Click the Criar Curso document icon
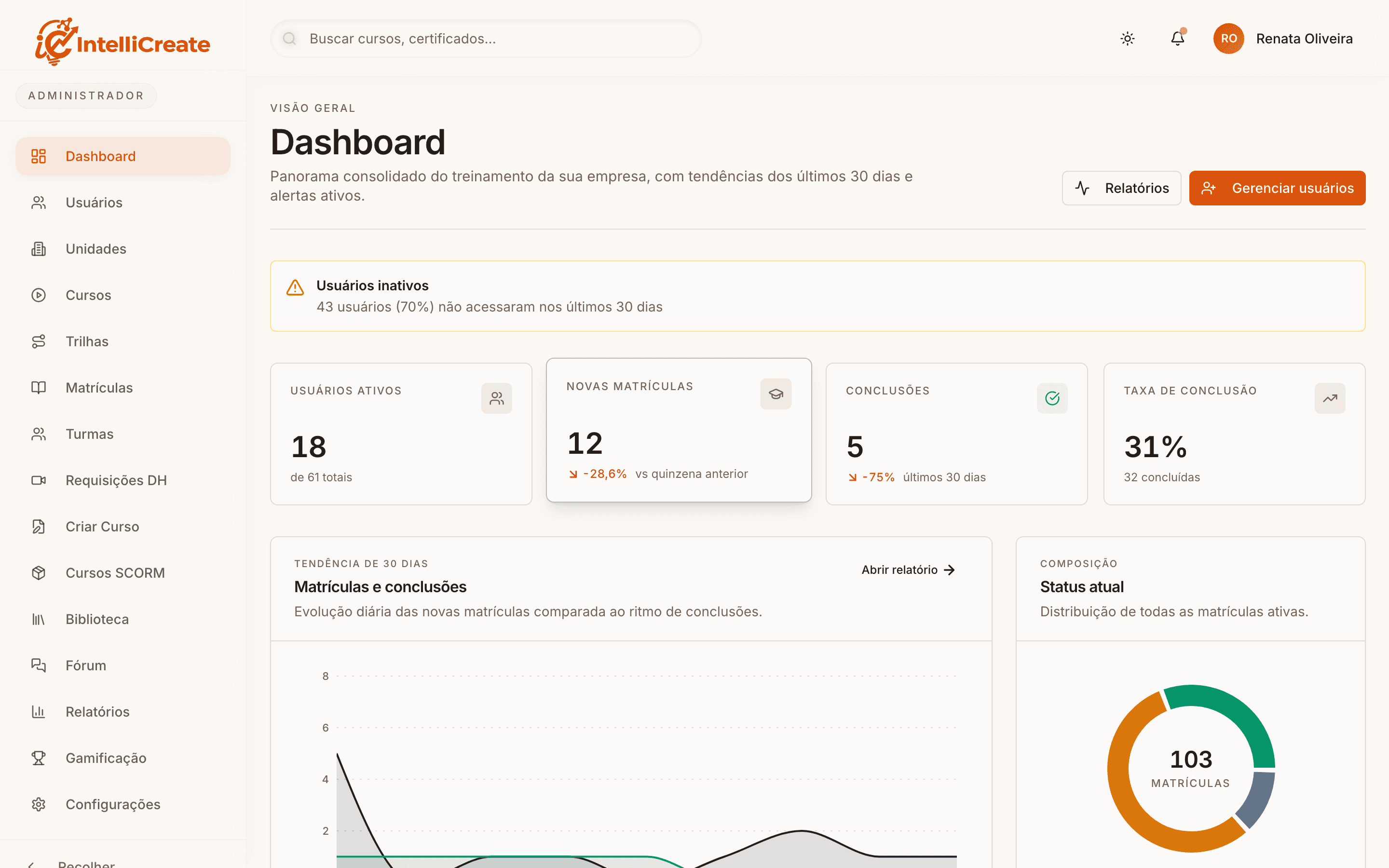Image resolution: width=1389 pixels, height=868 pixels. point(39,527)
